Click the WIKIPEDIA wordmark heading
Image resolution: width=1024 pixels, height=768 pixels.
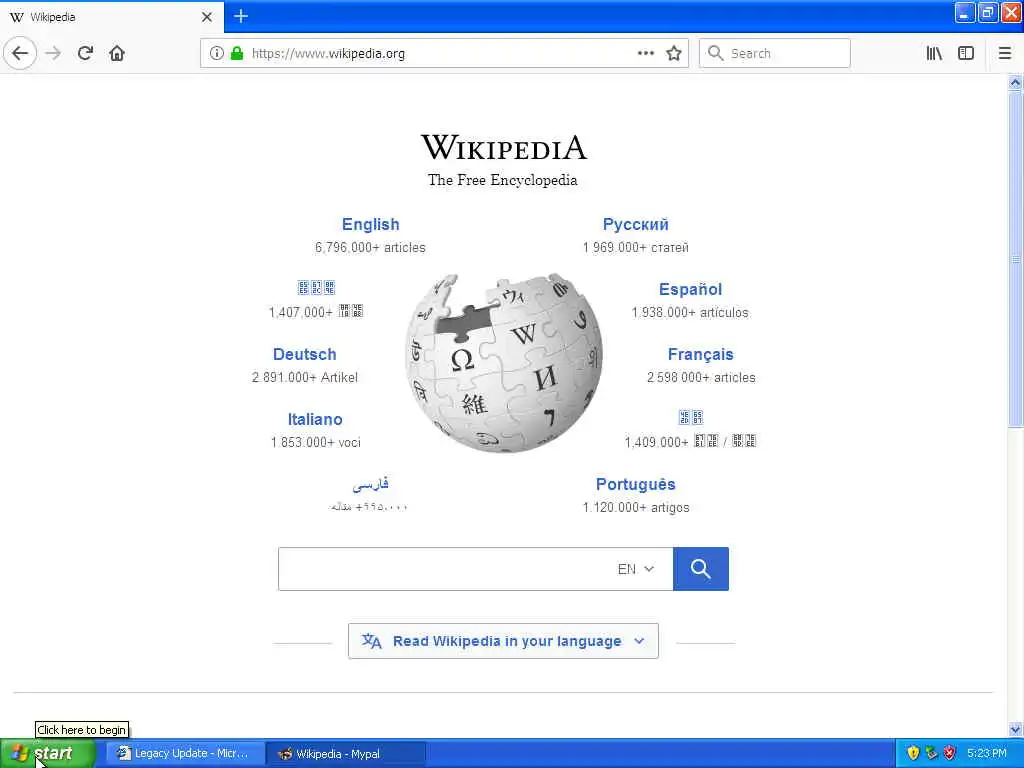504,146
